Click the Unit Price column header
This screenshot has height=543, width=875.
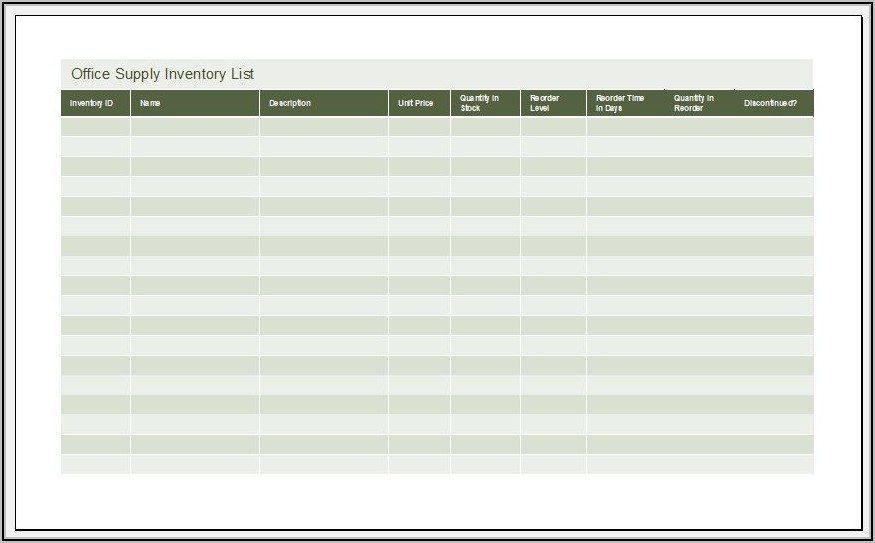click(419, 103)
